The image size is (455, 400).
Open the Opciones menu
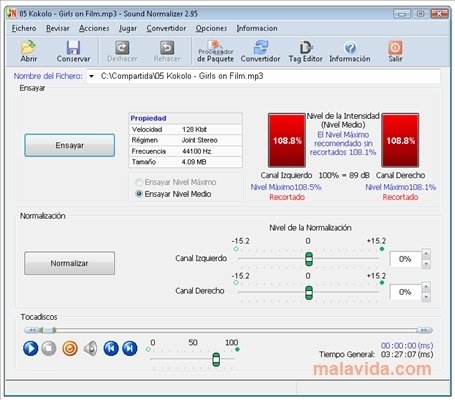point(211,28)
